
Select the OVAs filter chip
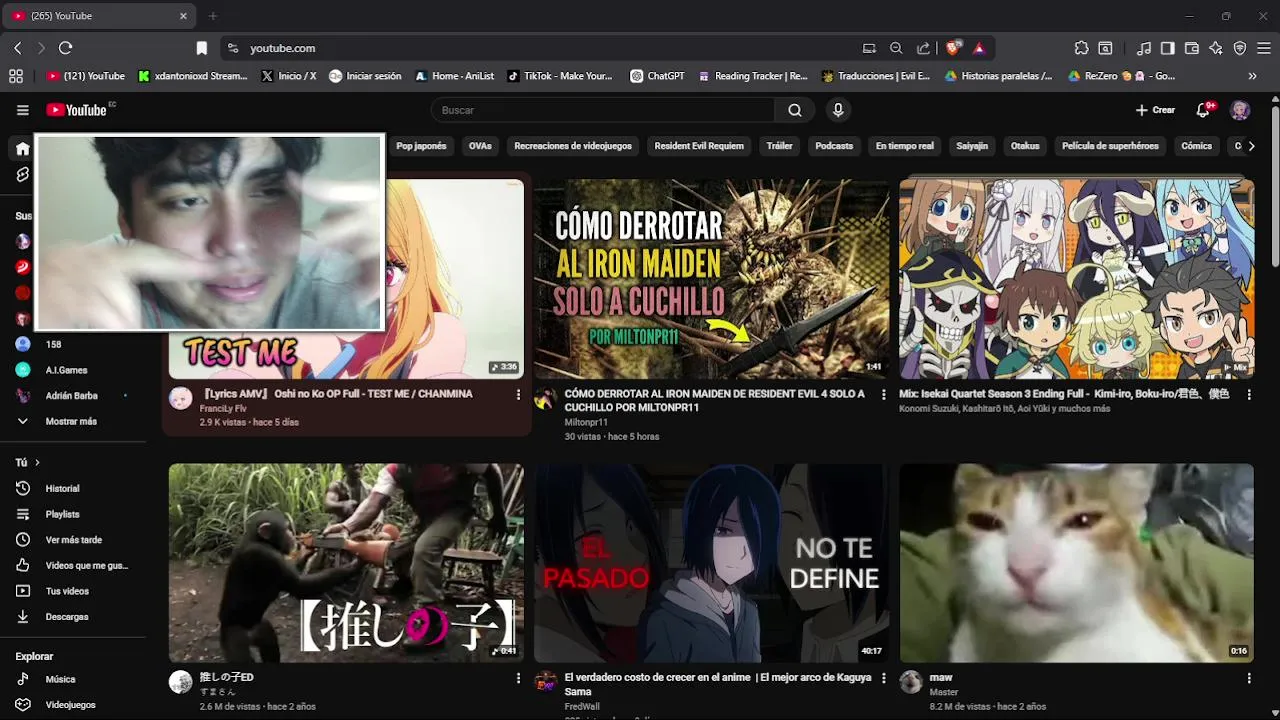(x=480, y=146)
